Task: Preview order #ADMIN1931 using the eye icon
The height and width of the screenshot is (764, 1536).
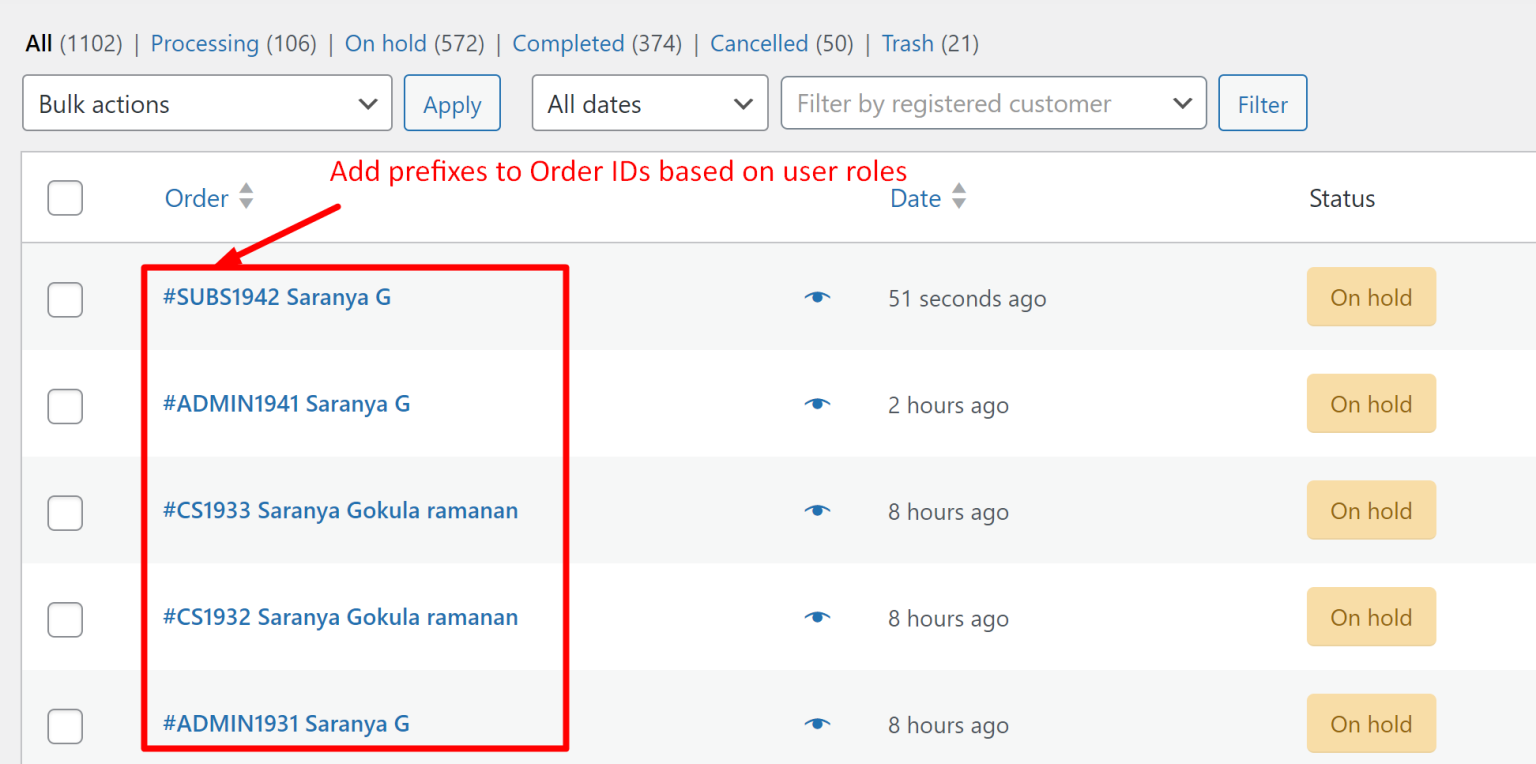Action: 817,724
